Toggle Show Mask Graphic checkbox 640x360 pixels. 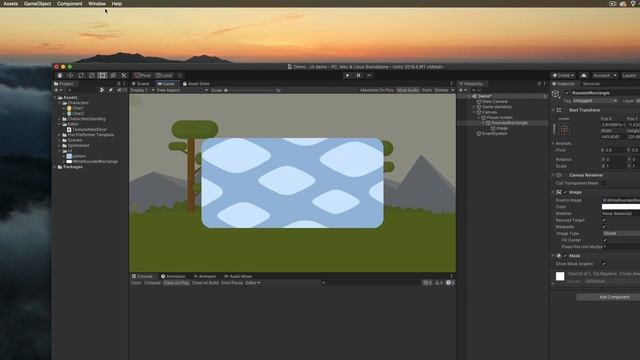(x=604, y=264)
